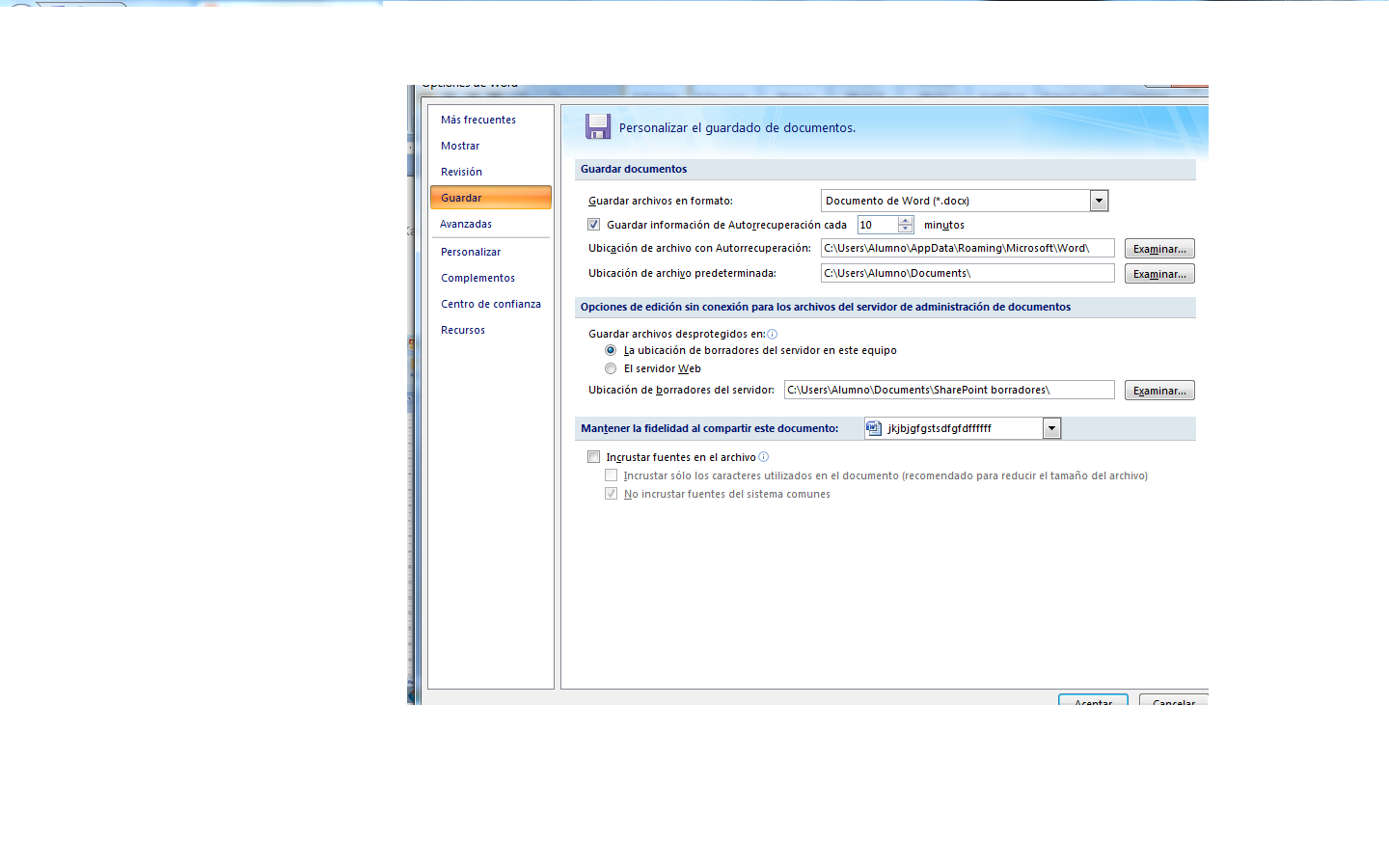Select "La ubicación de borradores del servidor en este equipo"
This screenshot has width=1389, height=868.
pos(610,350)
